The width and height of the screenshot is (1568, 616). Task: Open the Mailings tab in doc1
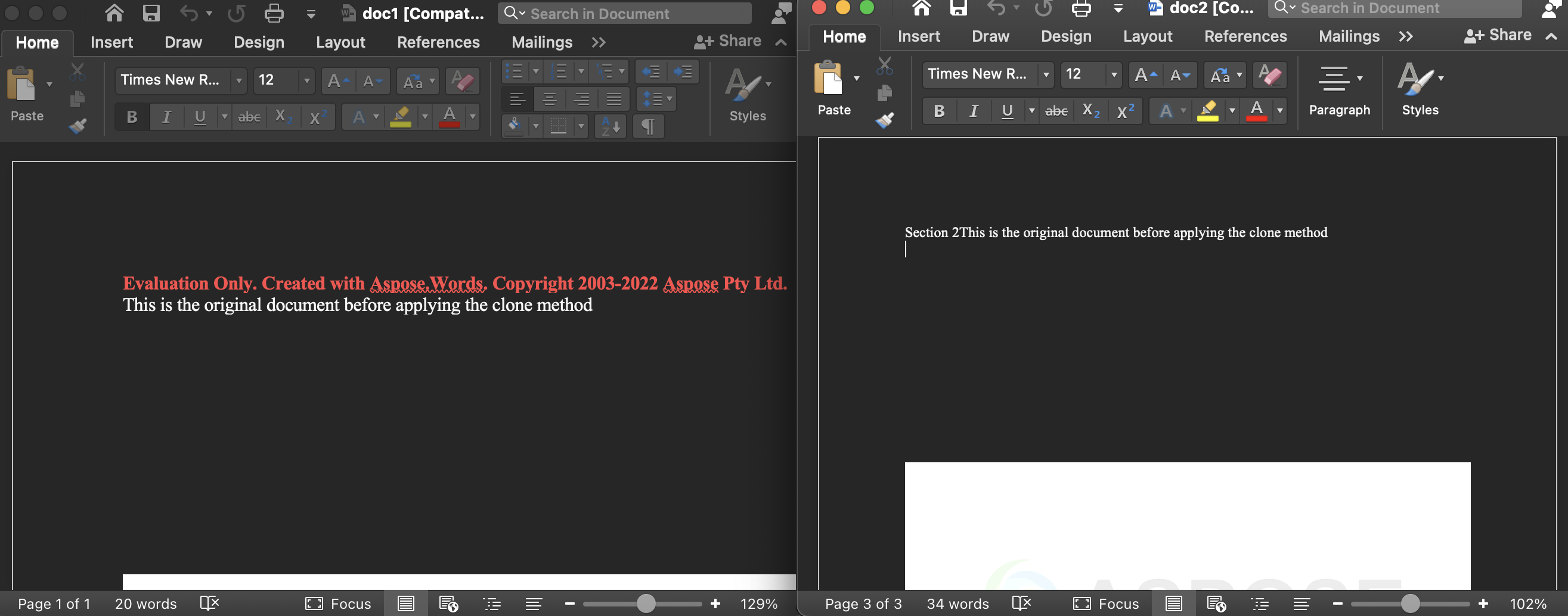pos(541,42)
